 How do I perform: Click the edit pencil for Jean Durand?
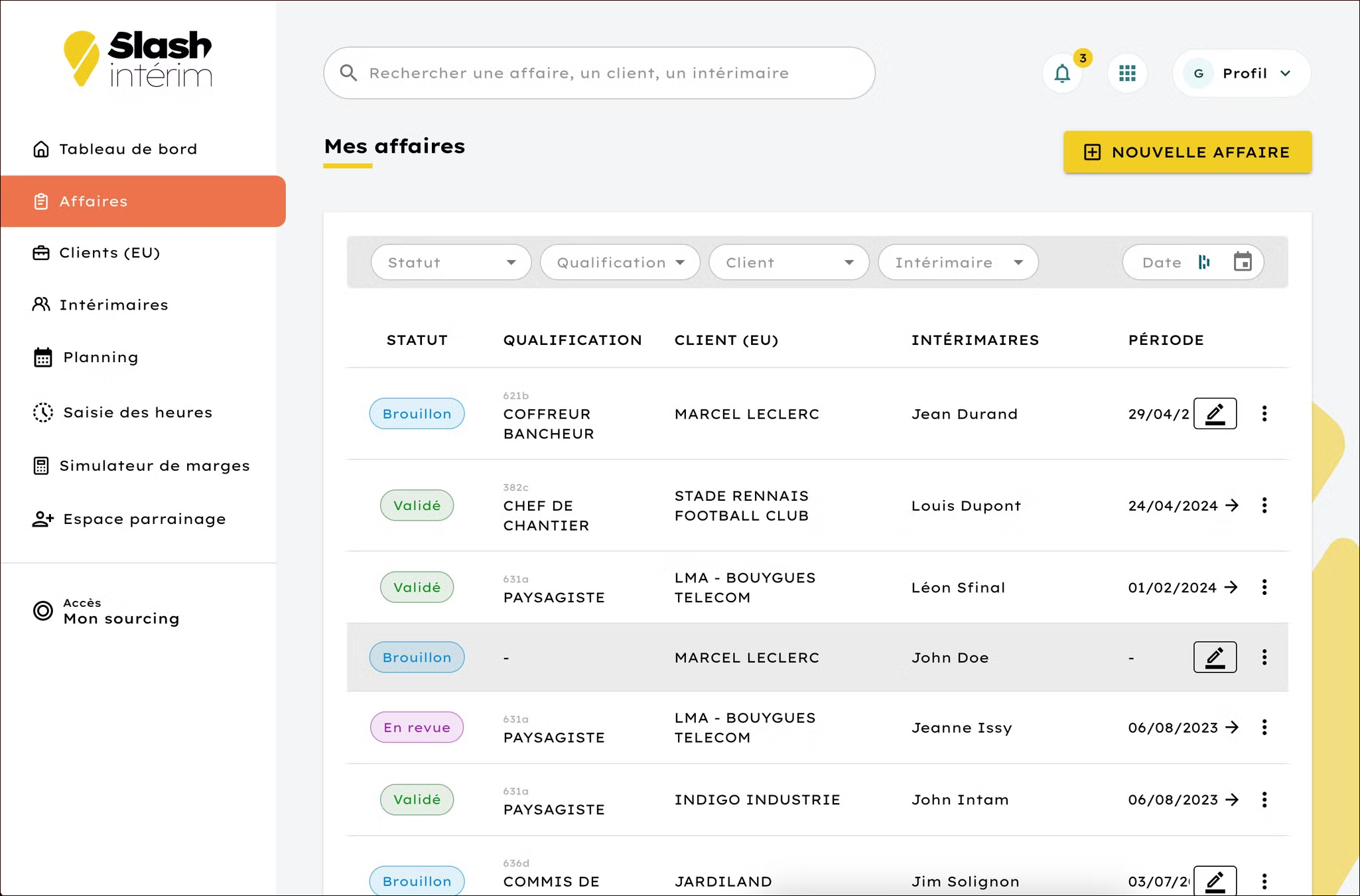coord(1215,414)
